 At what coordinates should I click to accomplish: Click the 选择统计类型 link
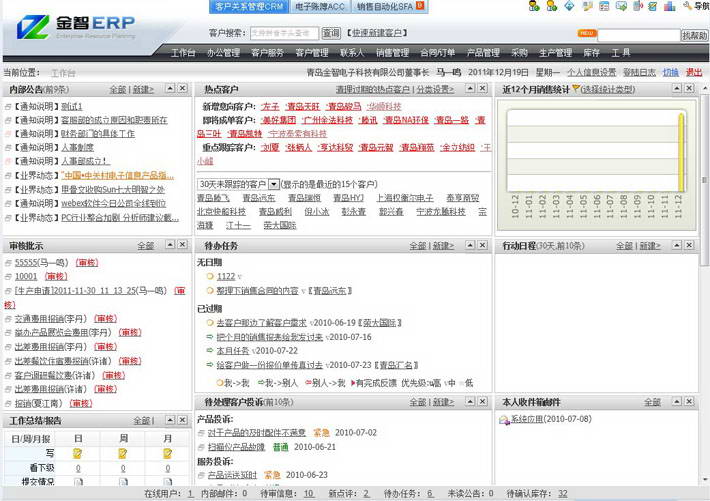(608, 89)
